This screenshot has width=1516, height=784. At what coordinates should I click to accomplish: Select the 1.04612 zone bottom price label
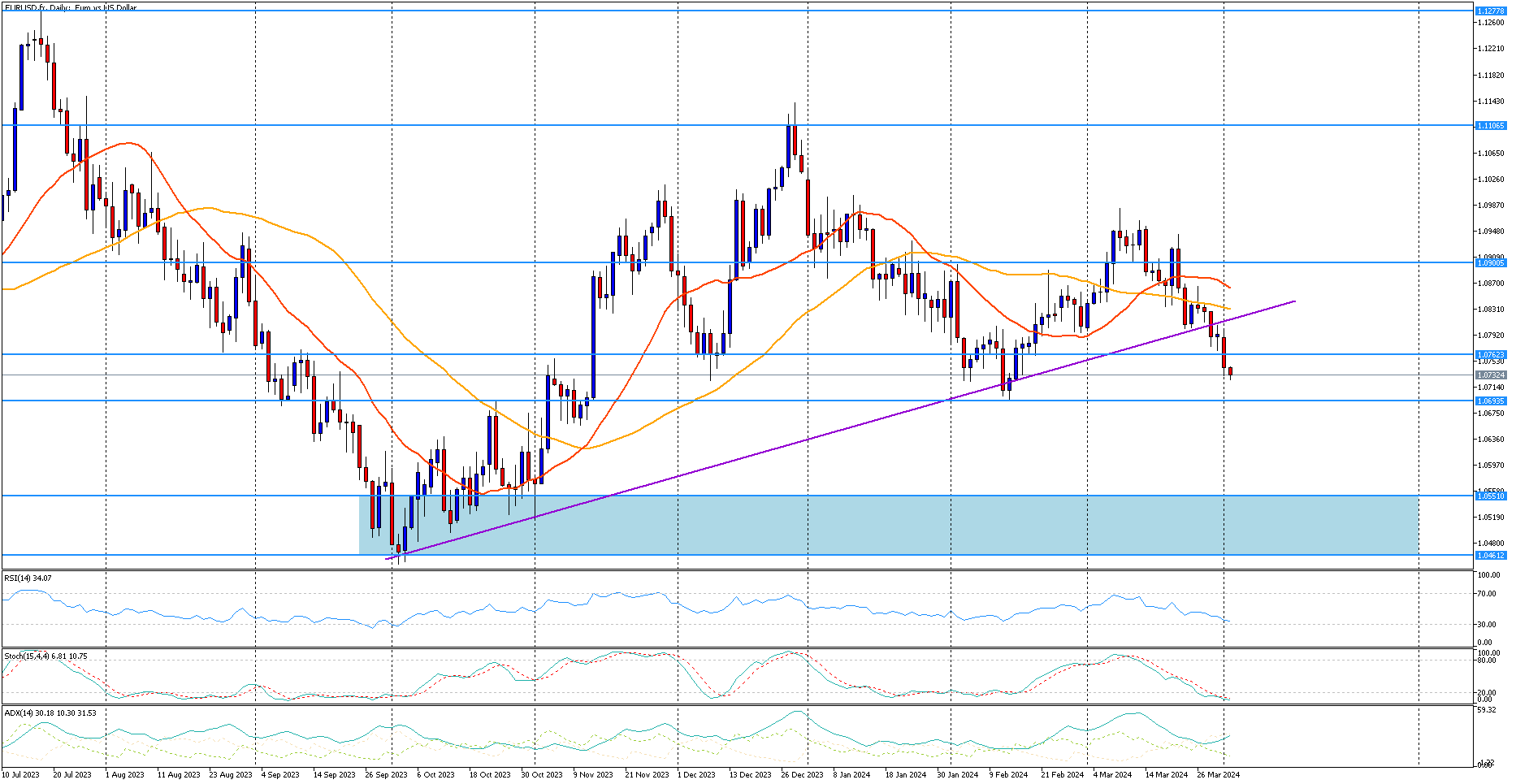(1490, 556)
